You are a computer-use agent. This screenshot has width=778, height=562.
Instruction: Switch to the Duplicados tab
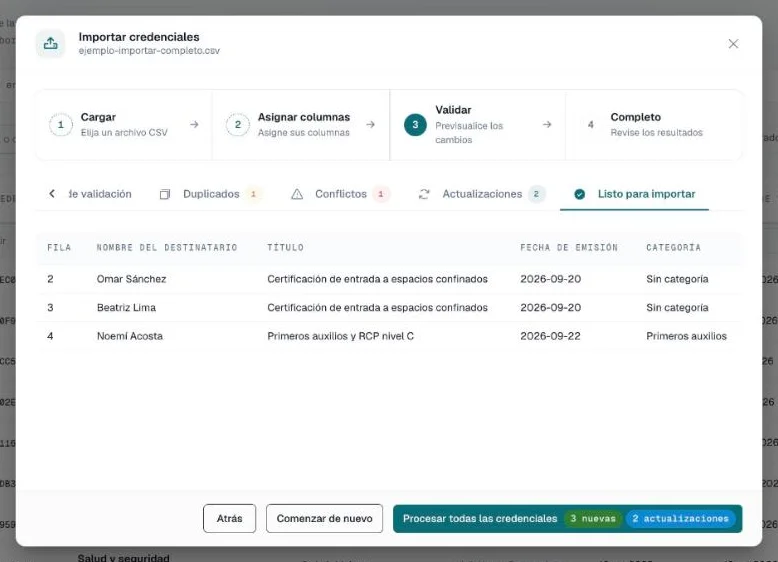click(x=210, y=194)
